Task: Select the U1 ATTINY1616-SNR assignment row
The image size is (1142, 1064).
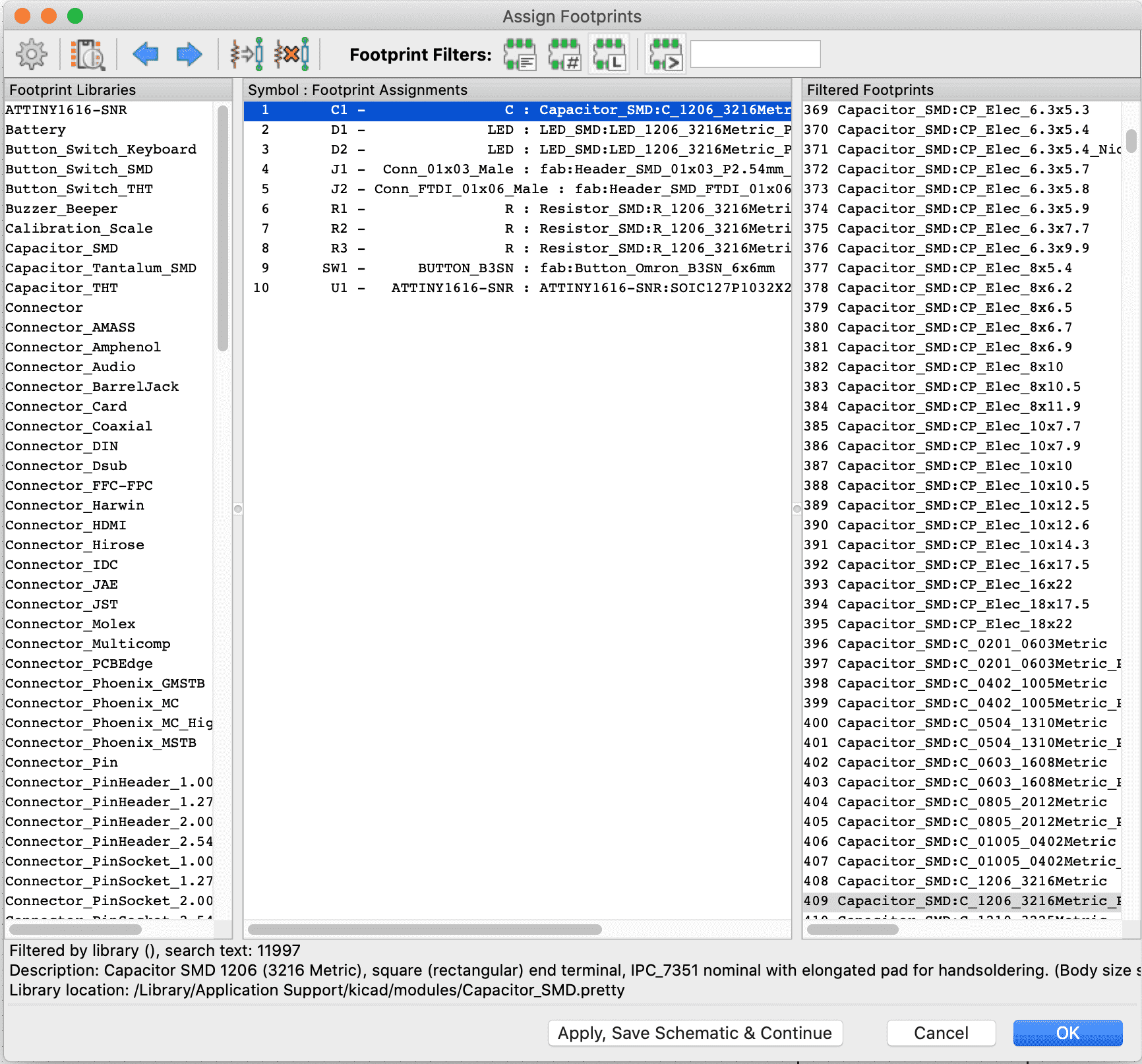Action: point(518,287)
